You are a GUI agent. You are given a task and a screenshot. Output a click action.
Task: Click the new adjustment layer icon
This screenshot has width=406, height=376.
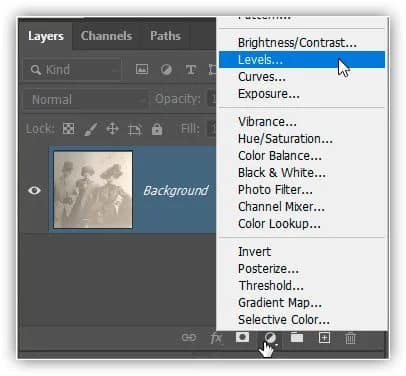(270, 338)
